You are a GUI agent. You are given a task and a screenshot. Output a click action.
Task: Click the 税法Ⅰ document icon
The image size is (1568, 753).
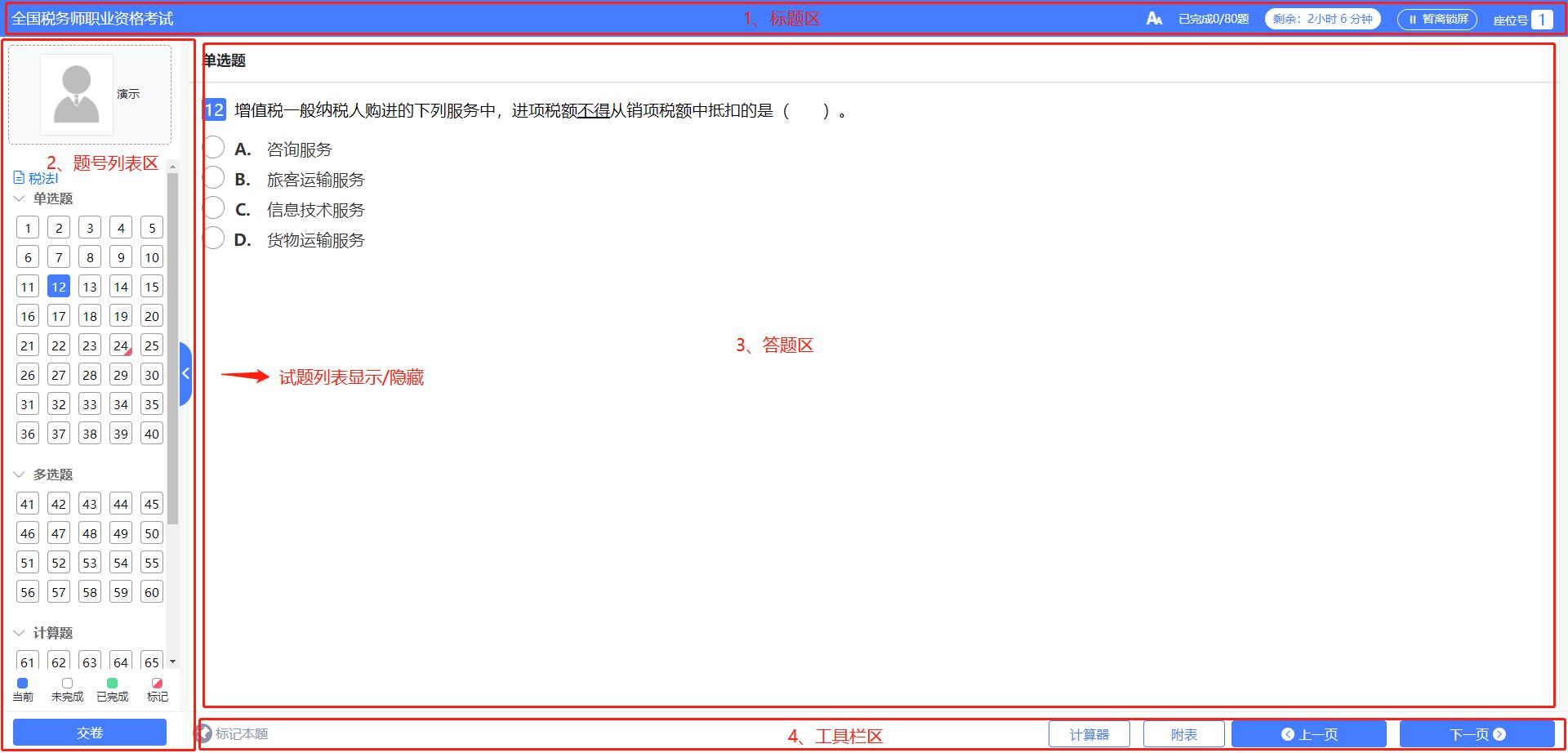tap(19, 177)
